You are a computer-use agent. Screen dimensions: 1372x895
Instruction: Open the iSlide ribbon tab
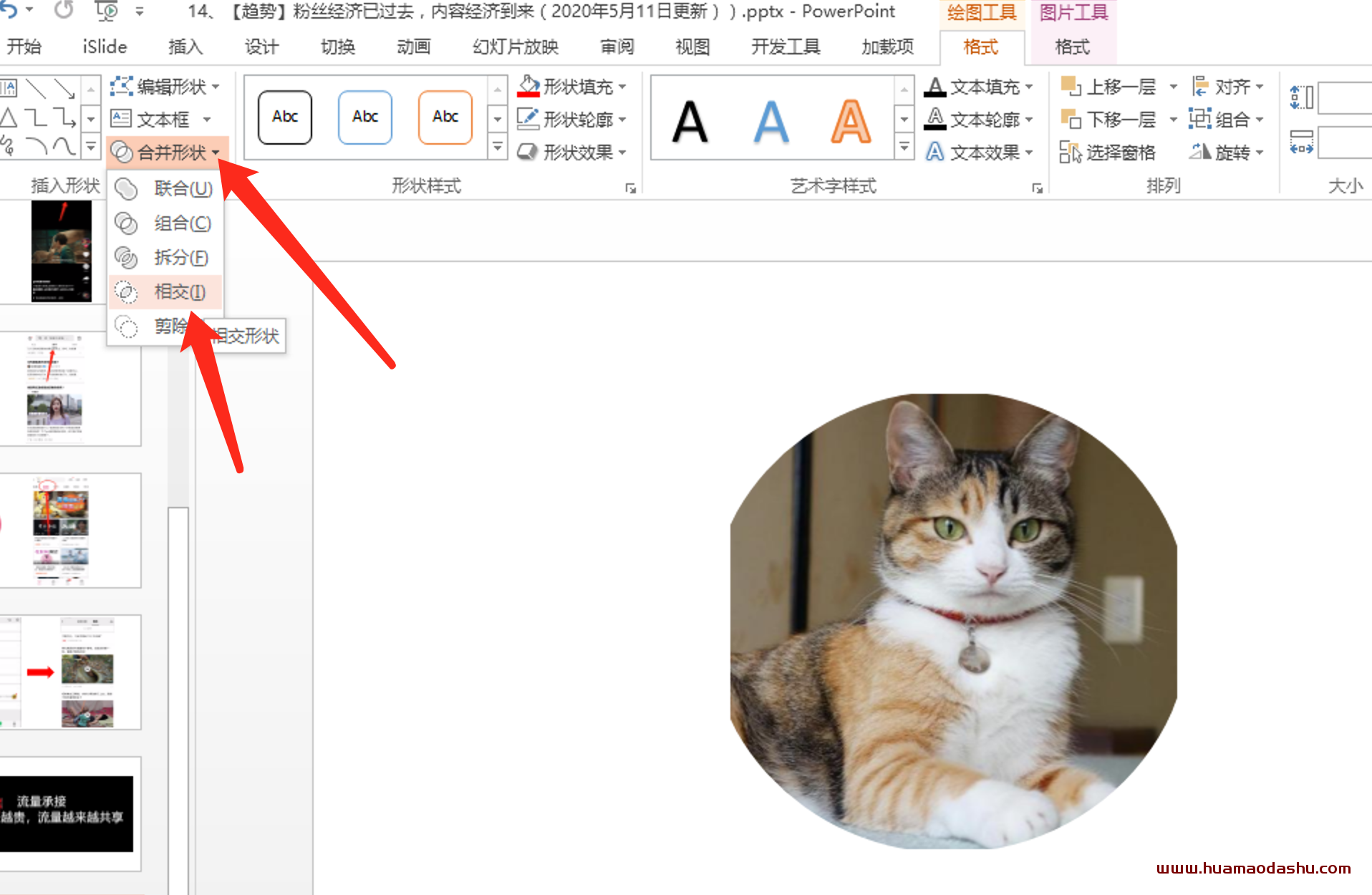point(105,47)
